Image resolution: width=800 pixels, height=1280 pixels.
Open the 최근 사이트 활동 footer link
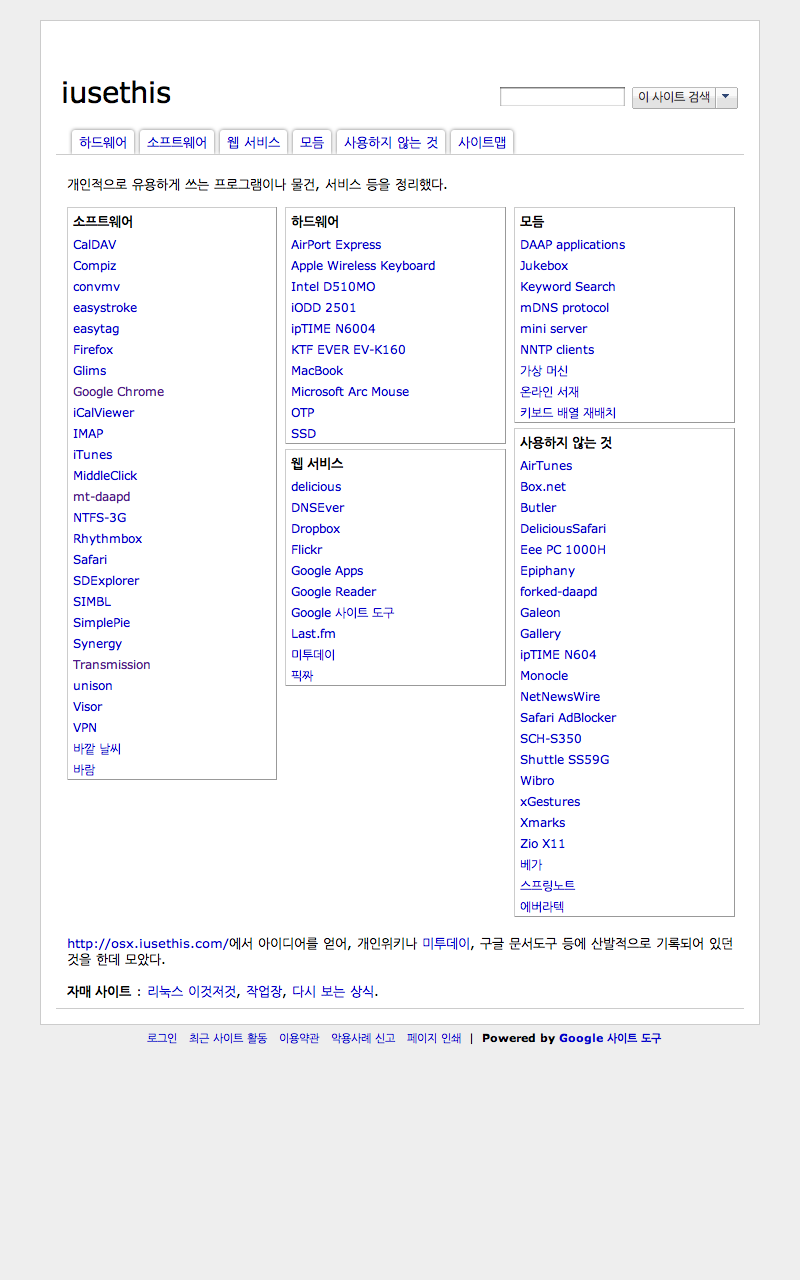228,1039
